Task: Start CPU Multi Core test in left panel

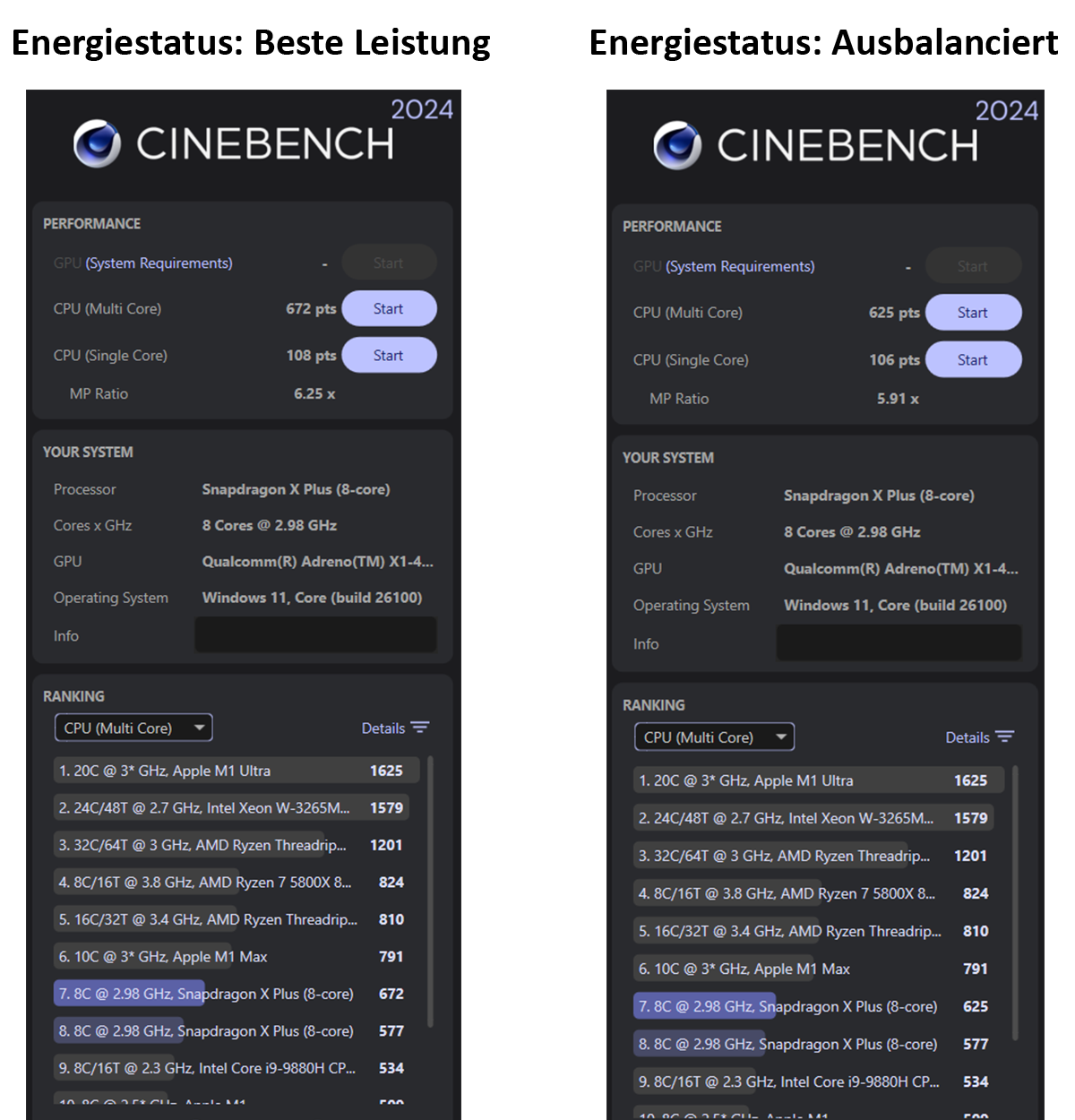Action: pos(389,308)
